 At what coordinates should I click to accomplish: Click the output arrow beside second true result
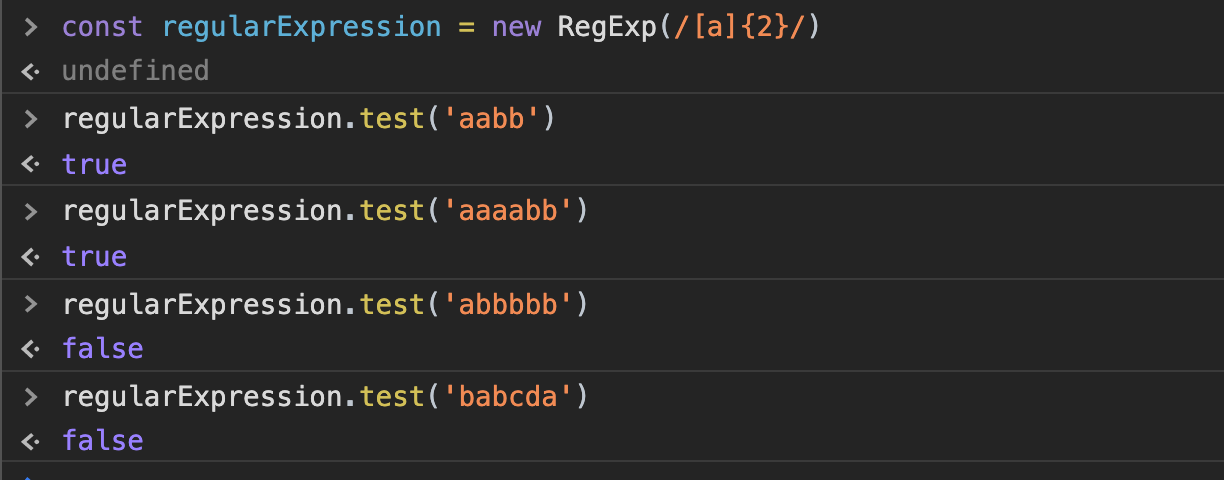[x=31, y=256]
